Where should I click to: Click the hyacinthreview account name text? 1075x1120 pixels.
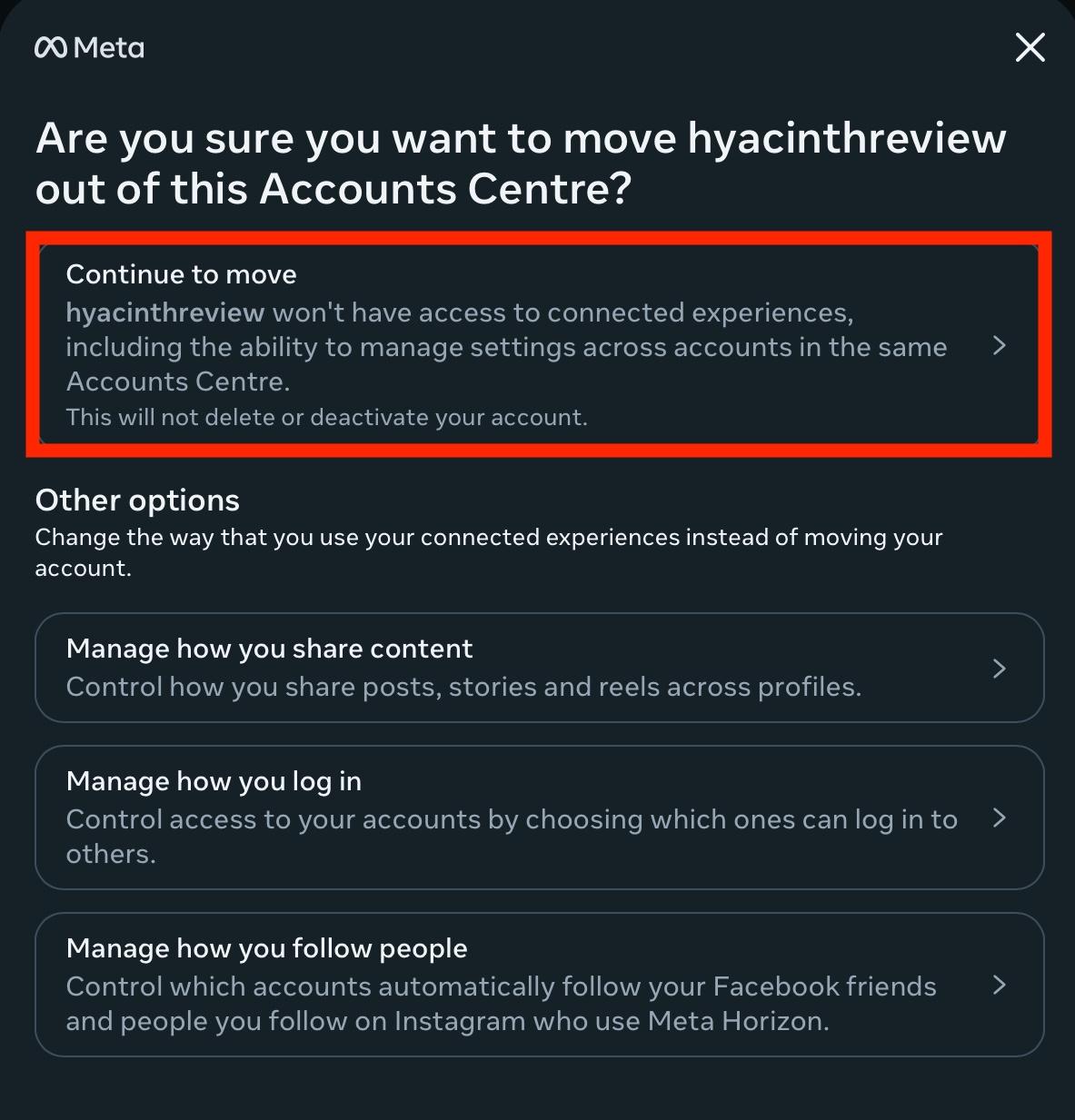pos(163,312)
